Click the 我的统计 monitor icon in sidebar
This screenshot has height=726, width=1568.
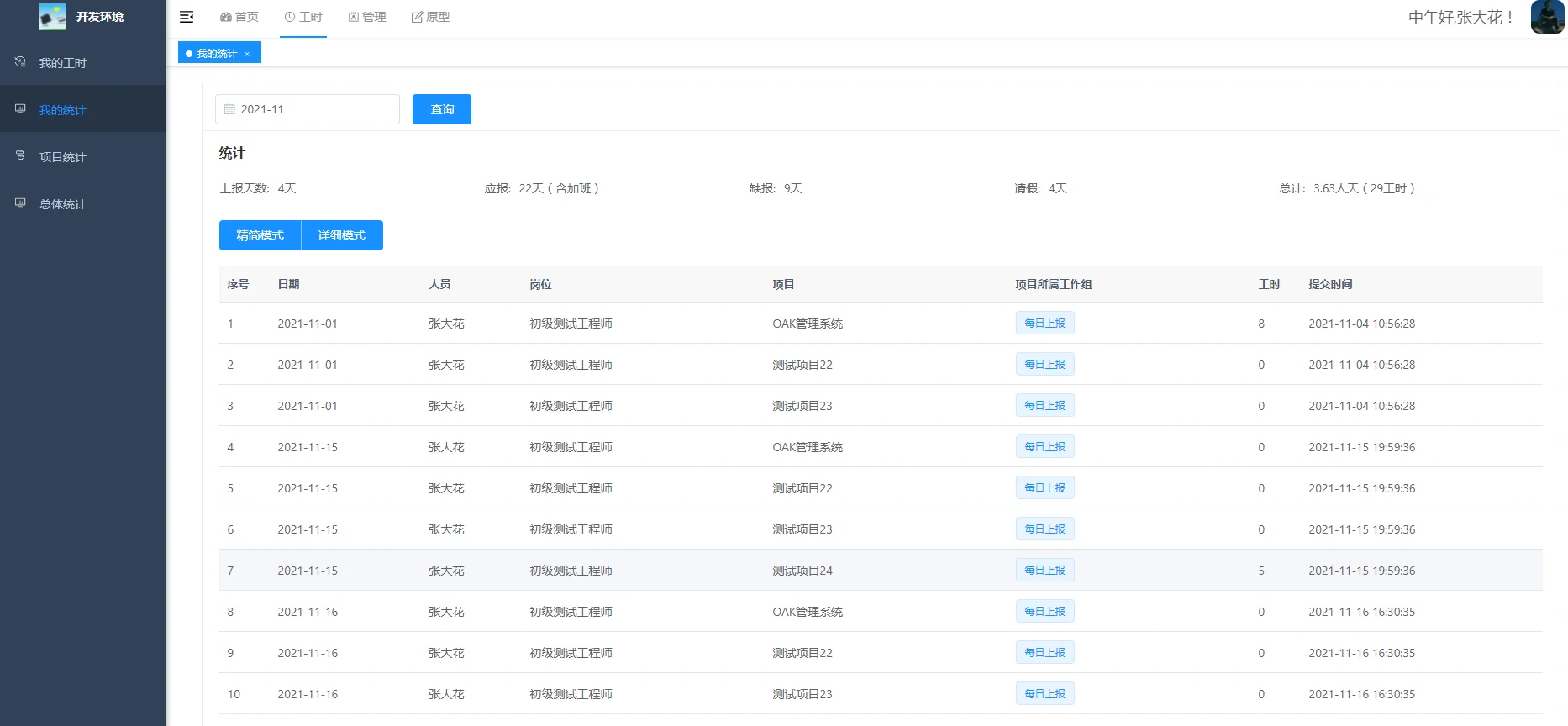pyautogui.click(x=20, y=109)
